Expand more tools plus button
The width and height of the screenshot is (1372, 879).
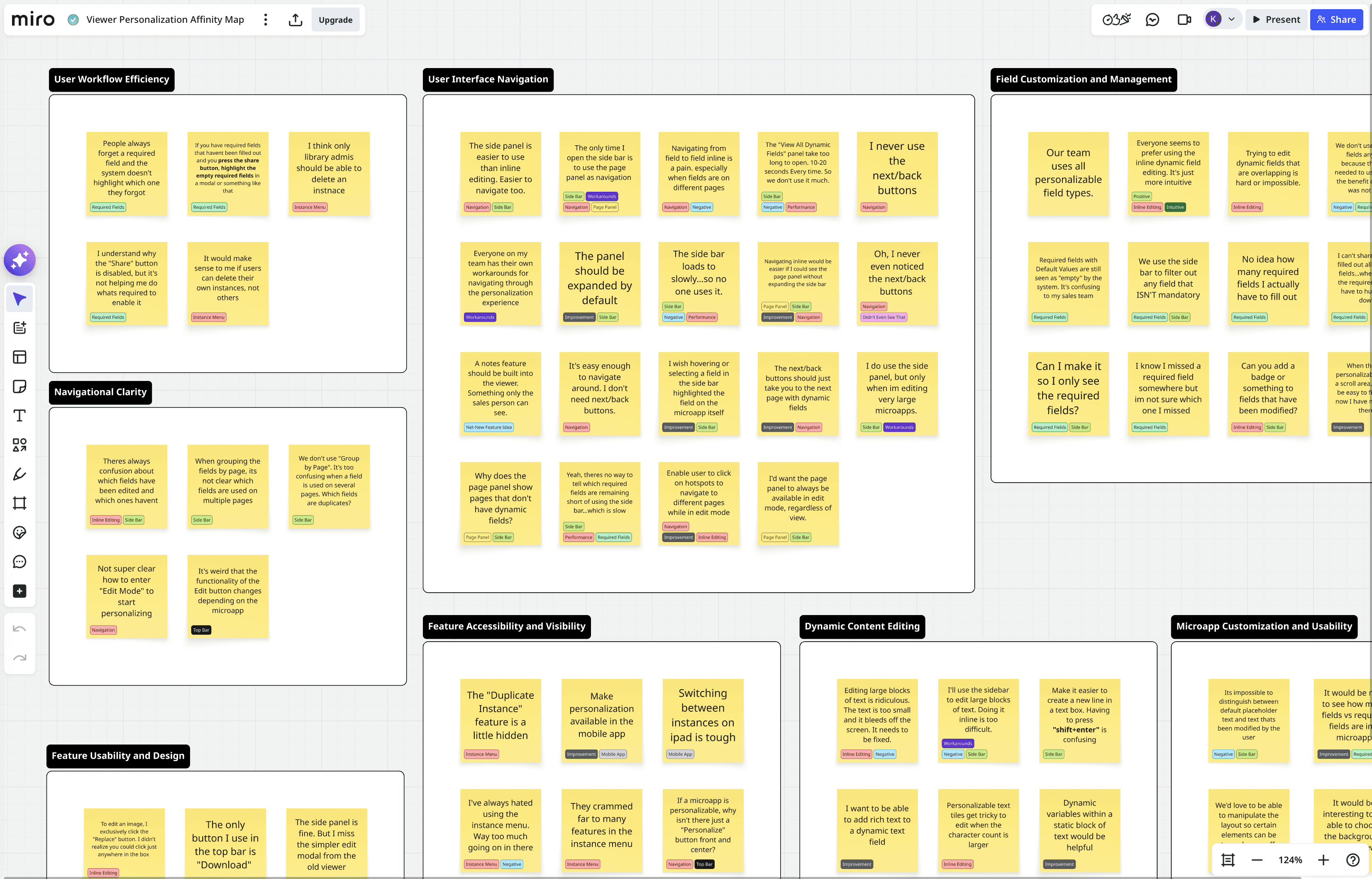click(x=20, y=591)
